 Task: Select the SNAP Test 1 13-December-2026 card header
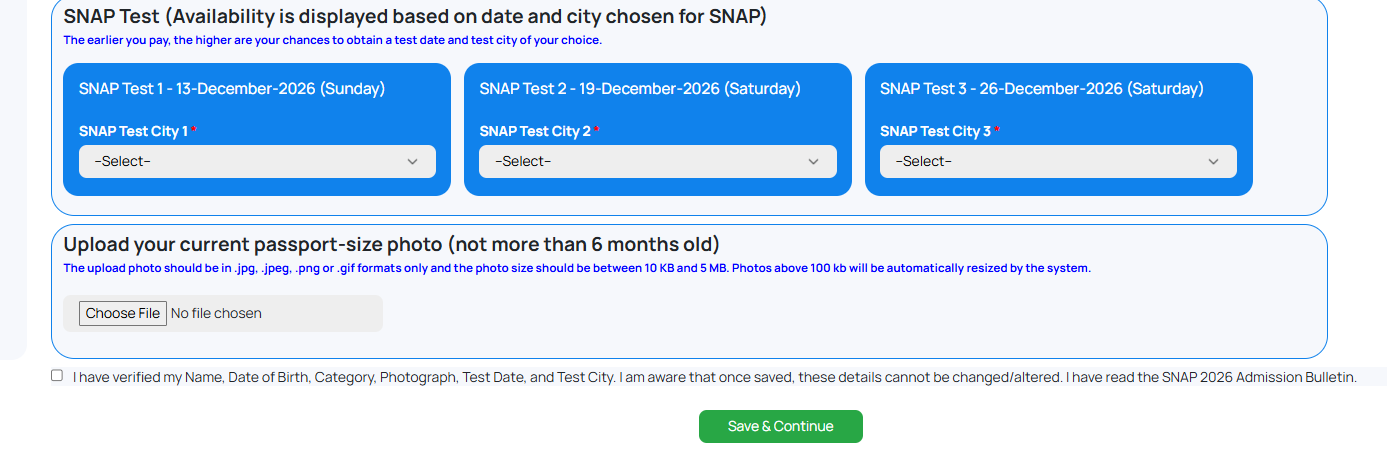click(x=232, y=89)
